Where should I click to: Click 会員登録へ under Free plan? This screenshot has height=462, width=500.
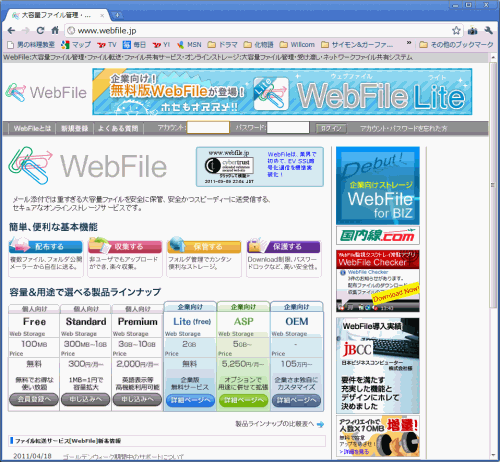(34, 399)
